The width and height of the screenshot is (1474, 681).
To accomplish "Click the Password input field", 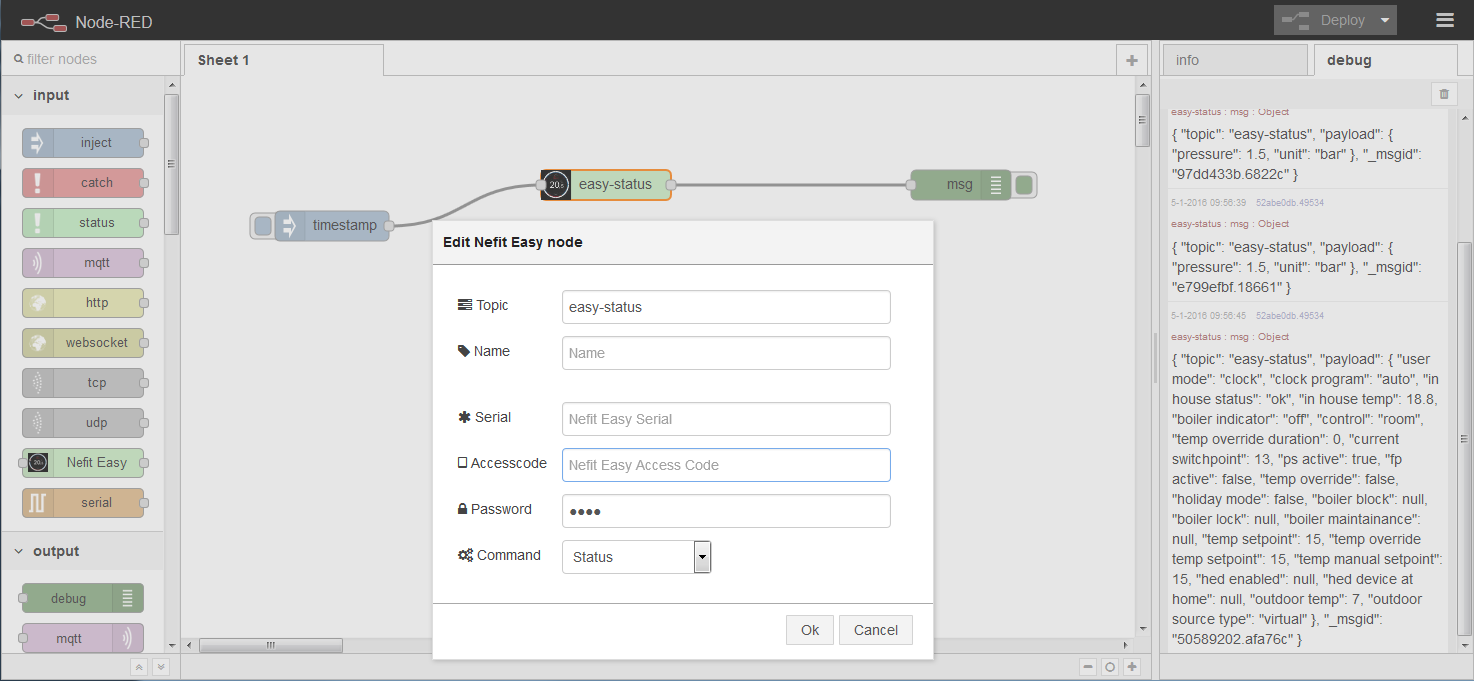I will click(726, 511).
